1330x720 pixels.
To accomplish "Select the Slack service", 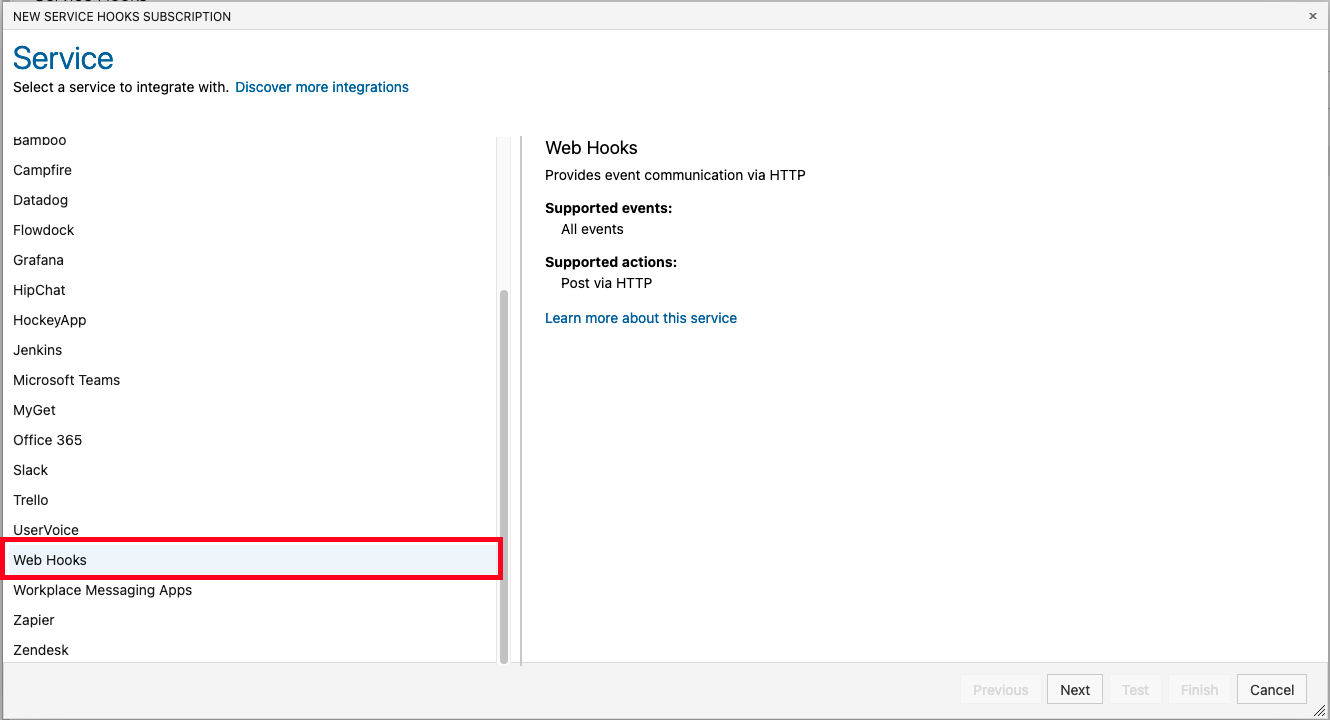I will [x=250, y=470].
